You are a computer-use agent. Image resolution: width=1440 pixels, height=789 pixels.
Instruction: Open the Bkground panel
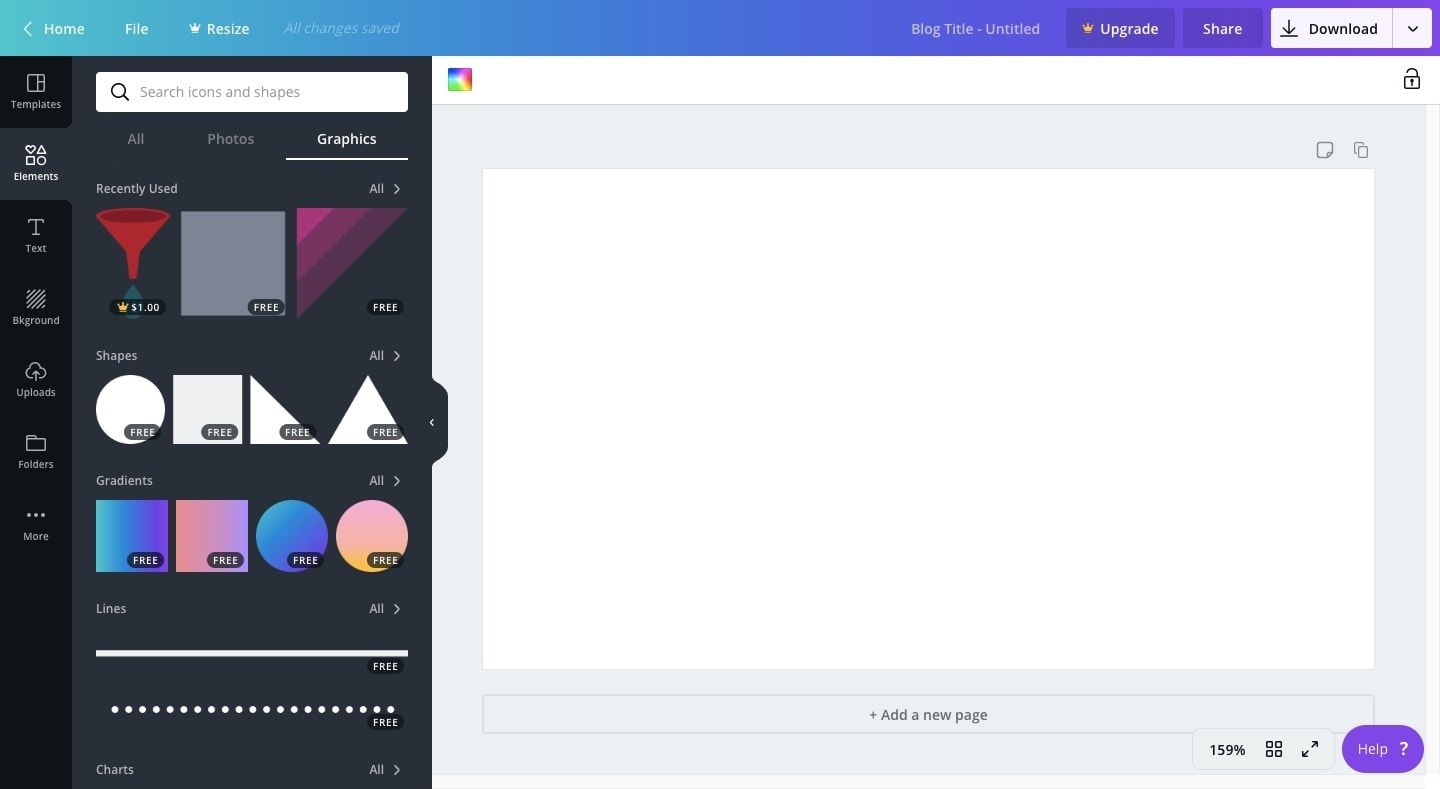coord(36,307)
